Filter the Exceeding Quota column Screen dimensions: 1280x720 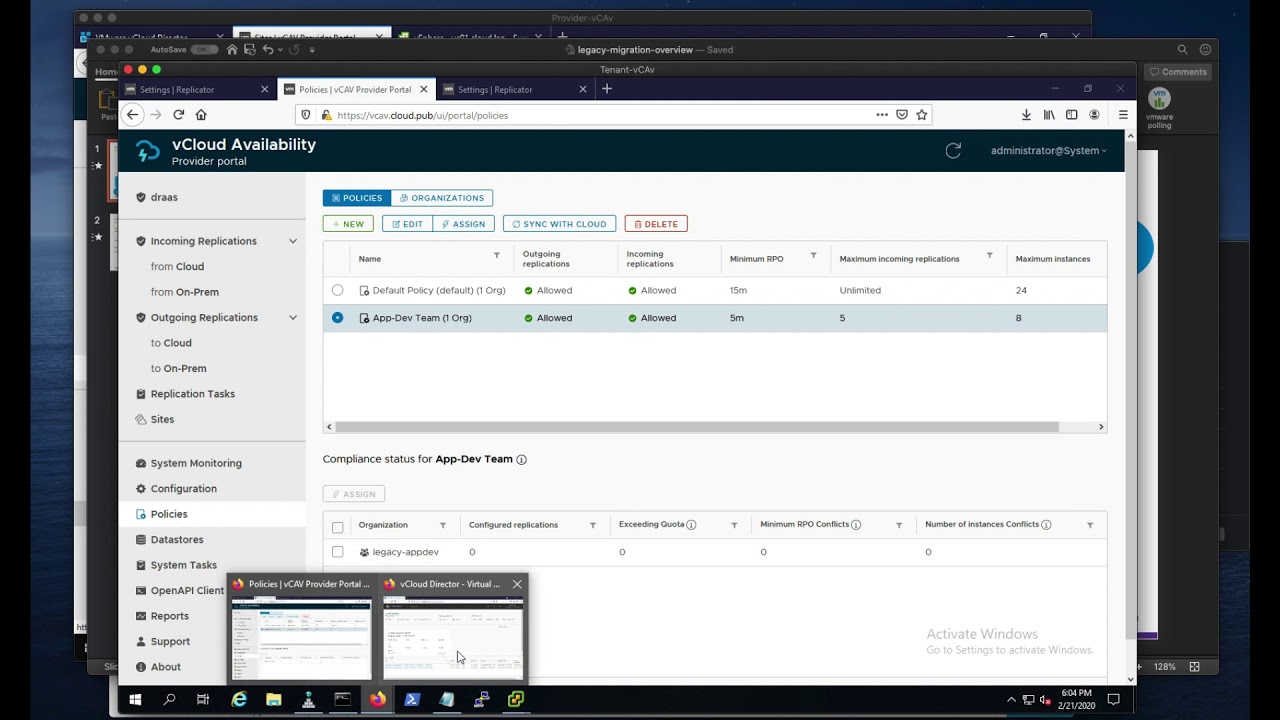tap(734, 525)
